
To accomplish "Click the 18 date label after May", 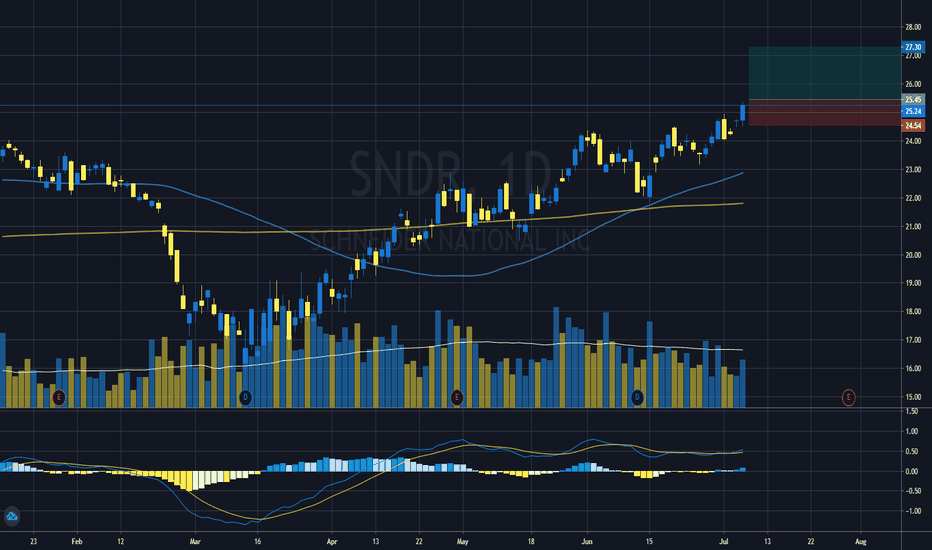I will pos(531,542).
